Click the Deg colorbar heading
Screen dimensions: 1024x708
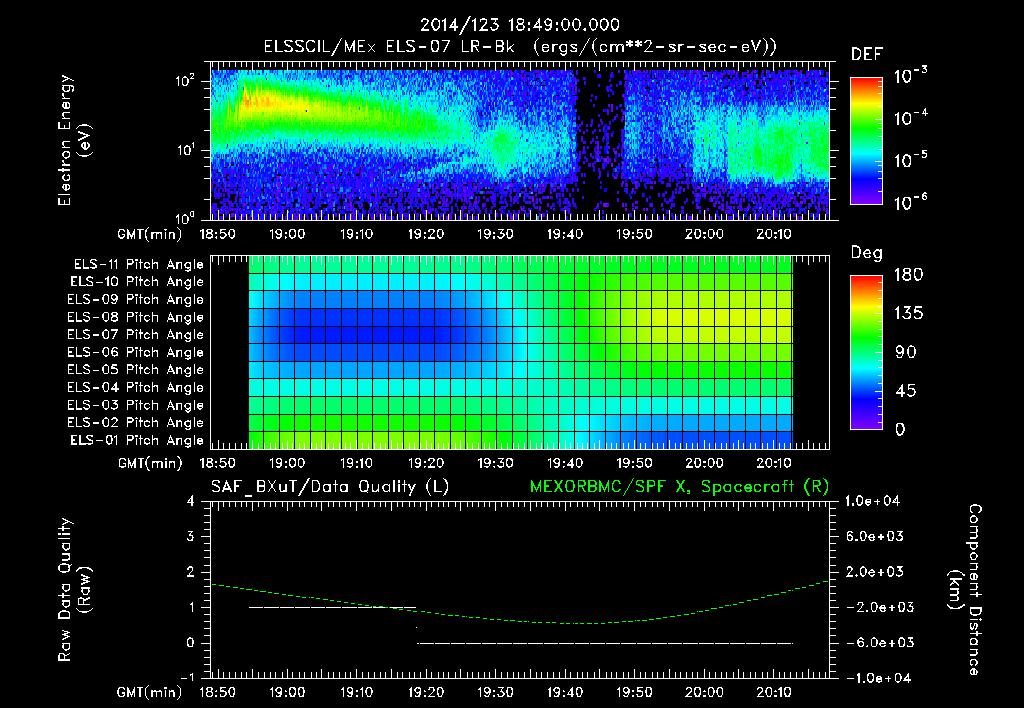coord(867,253)
